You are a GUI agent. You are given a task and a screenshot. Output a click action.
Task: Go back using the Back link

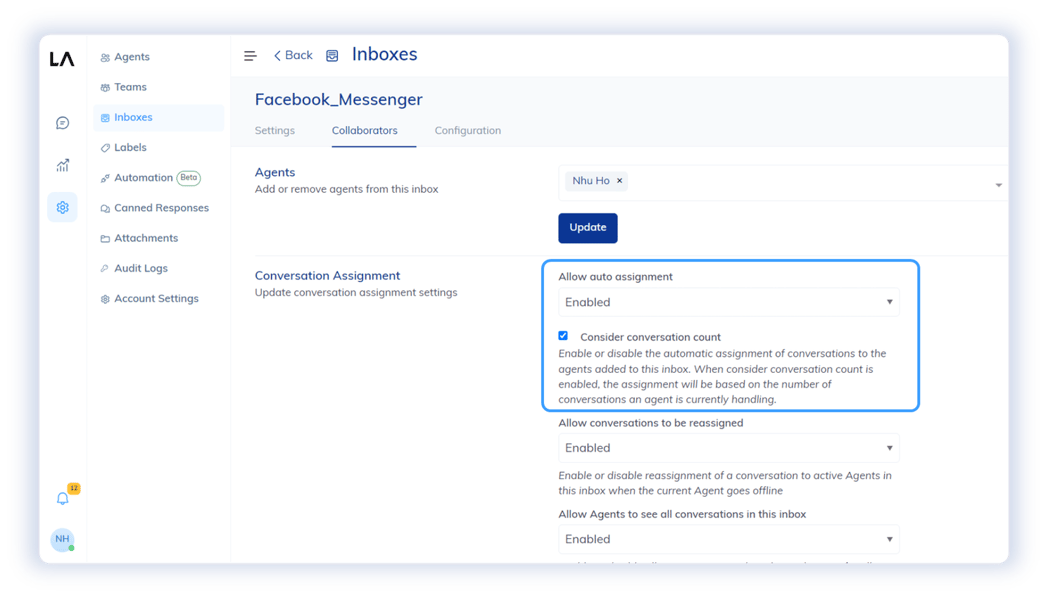(293, 56)
